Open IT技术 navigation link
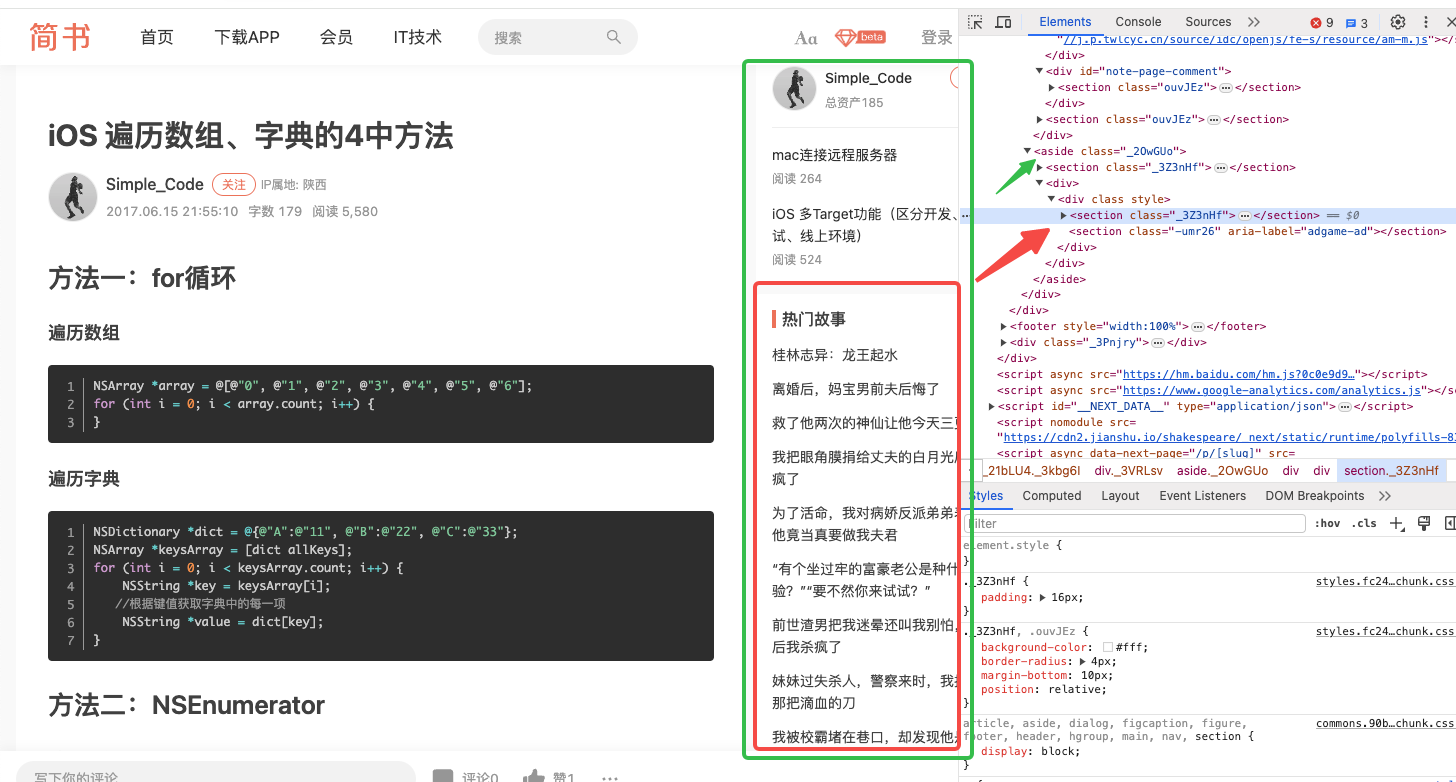 [418, 37]
